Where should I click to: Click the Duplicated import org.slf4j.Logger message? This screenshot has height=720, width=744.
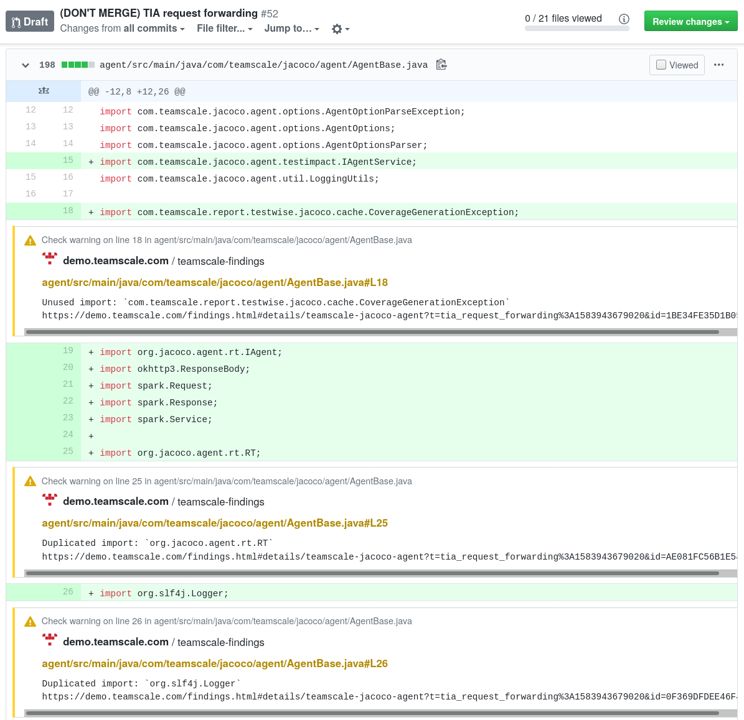[x=141, y=683]
